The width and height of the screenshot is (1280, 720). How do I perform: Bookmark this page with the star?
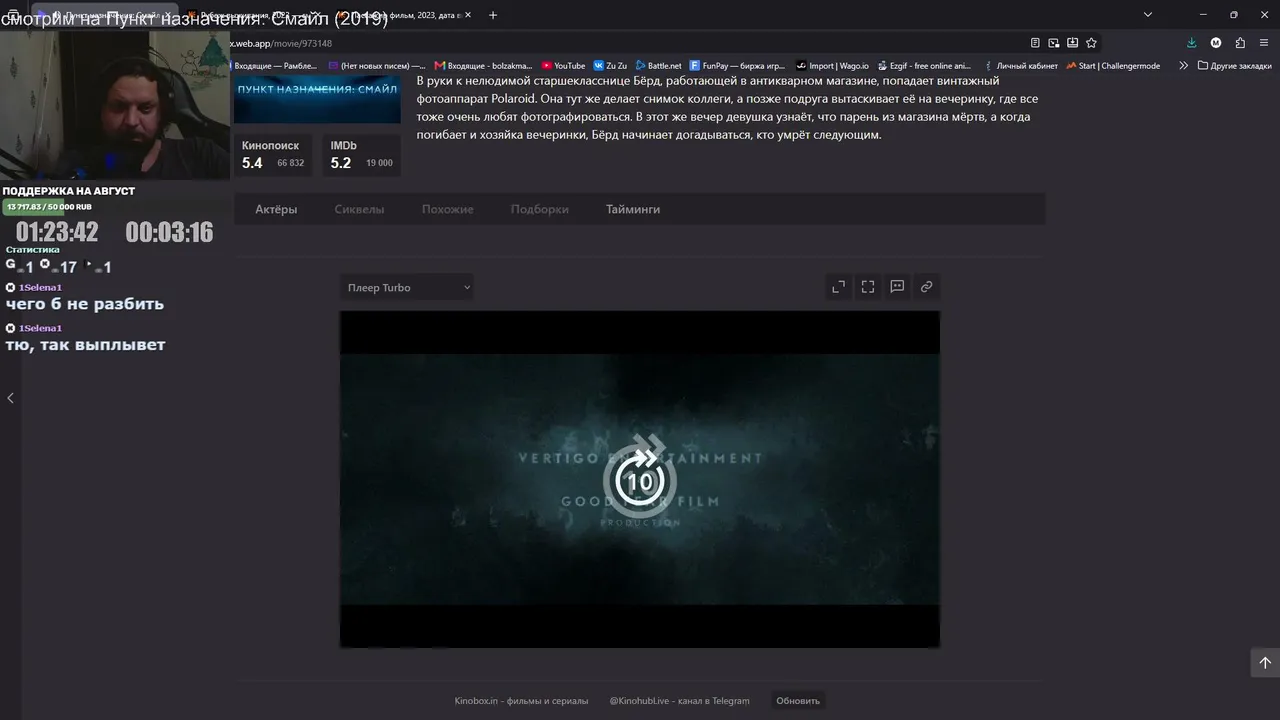(x=1091, y=43)
